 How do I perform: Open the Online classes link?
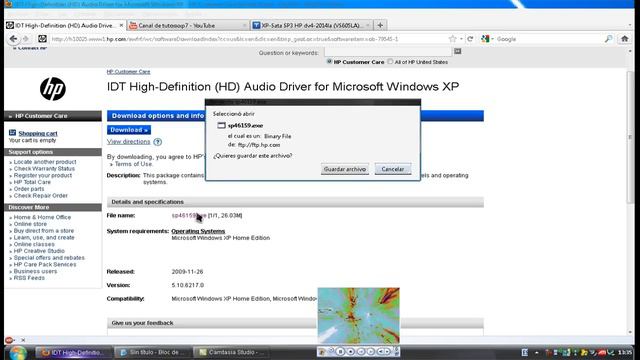click(x=34, y=244)
